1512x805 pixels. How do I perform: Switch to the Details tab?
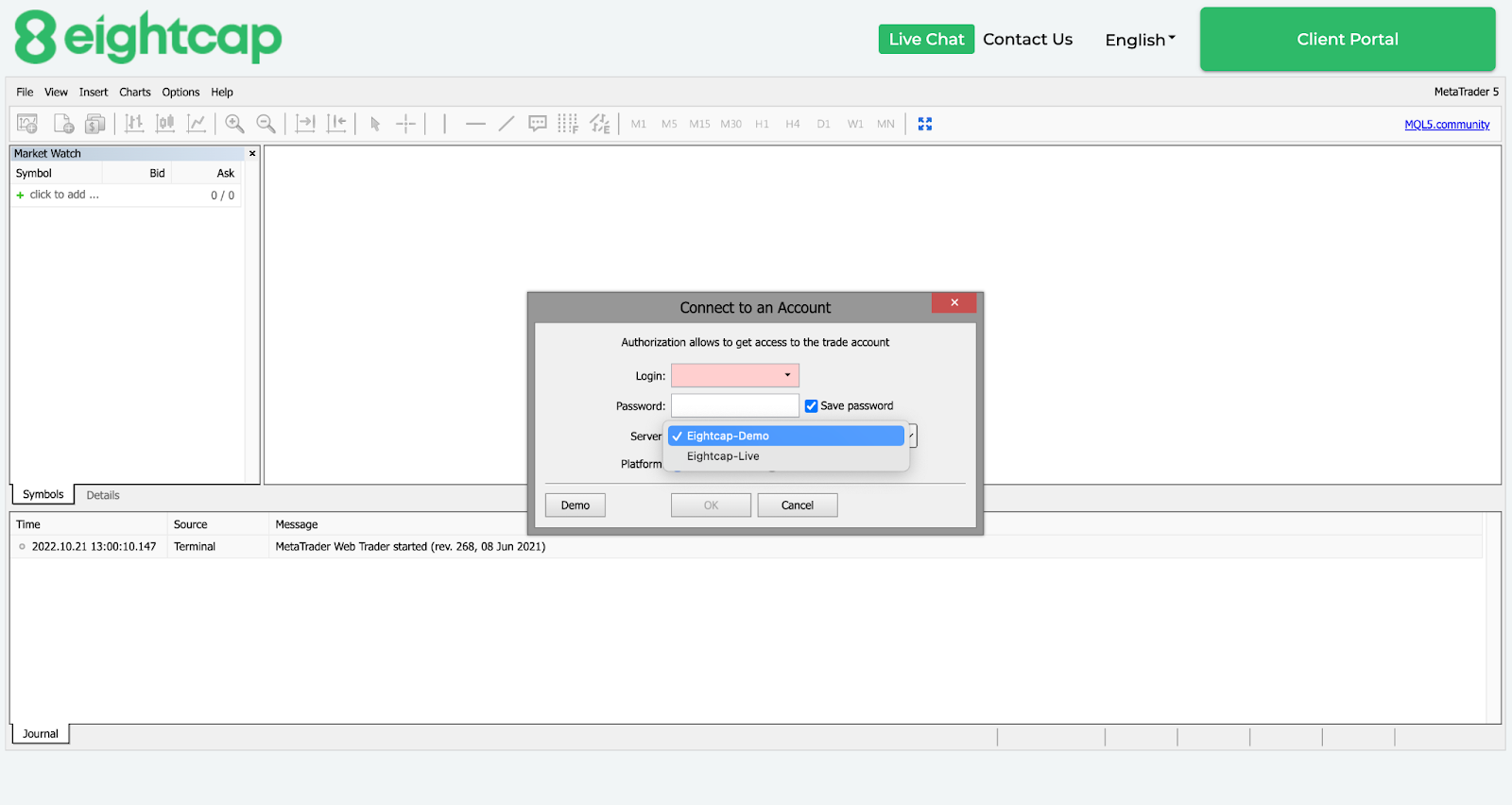pos(103,495)
